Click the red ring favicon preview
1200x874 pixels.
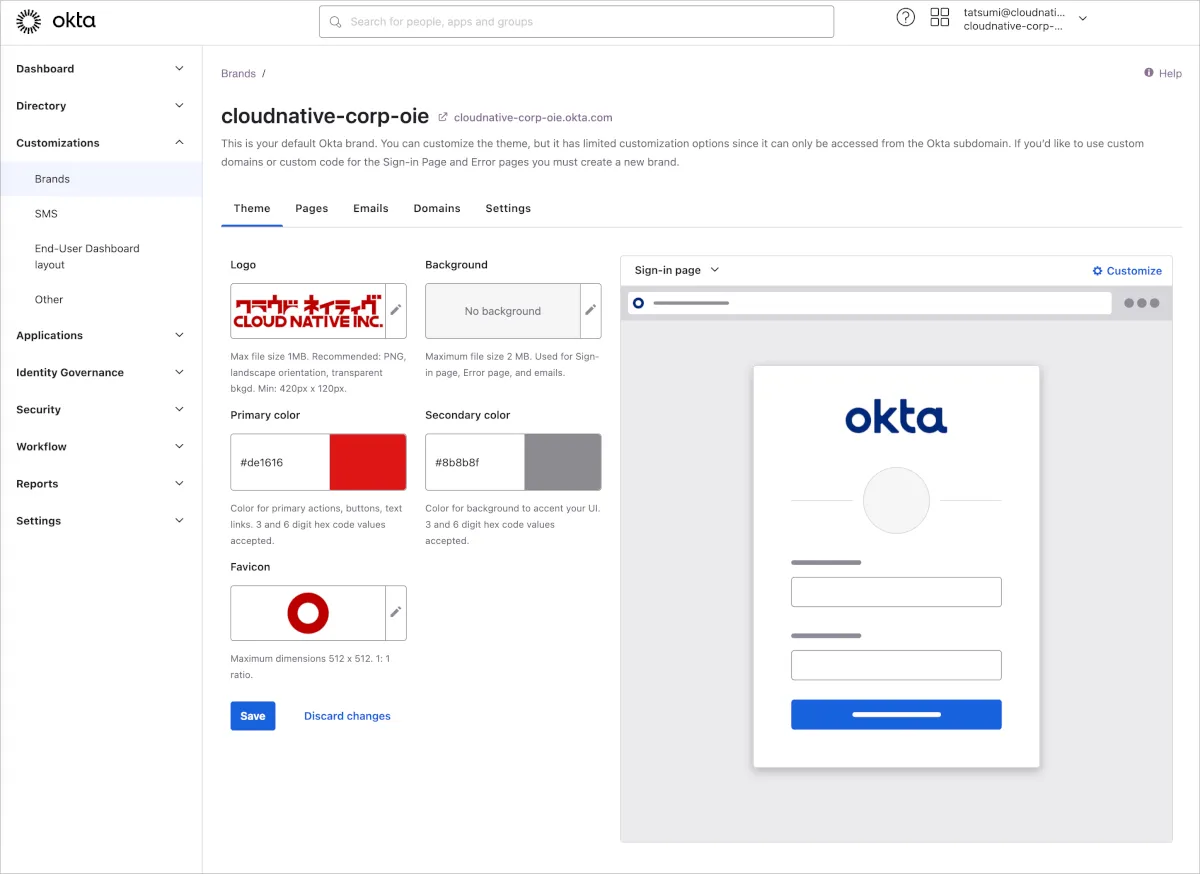click(x=308, y=613)
